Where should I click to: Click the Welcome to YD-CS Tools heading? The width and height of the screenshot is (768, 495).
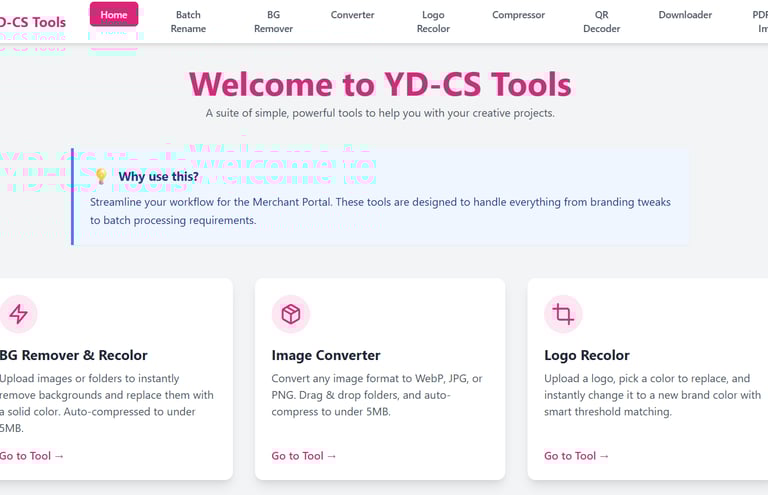tap(380, 84)
